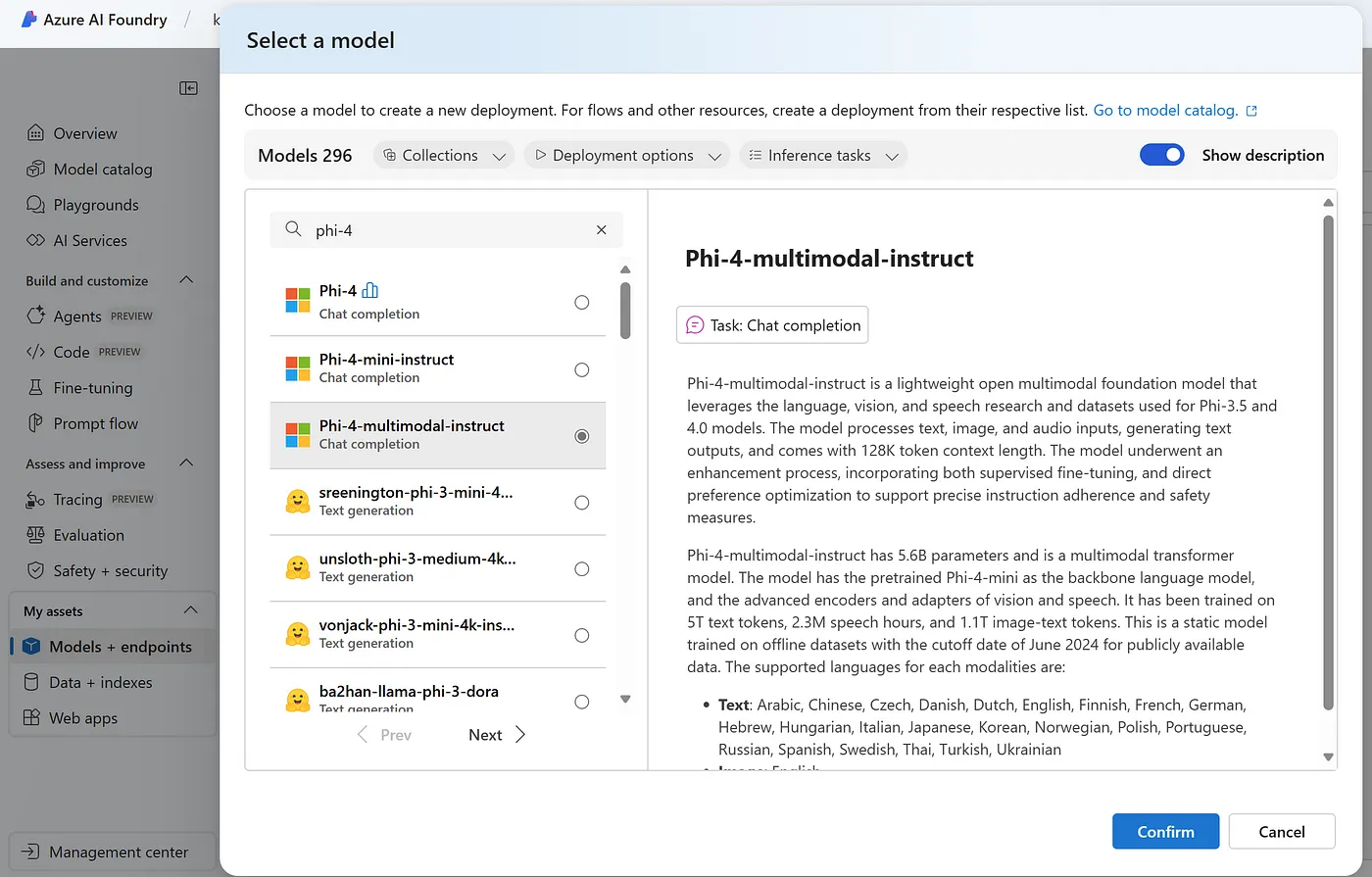Click the model list scroll-down arrow

[x=625, y=700]
